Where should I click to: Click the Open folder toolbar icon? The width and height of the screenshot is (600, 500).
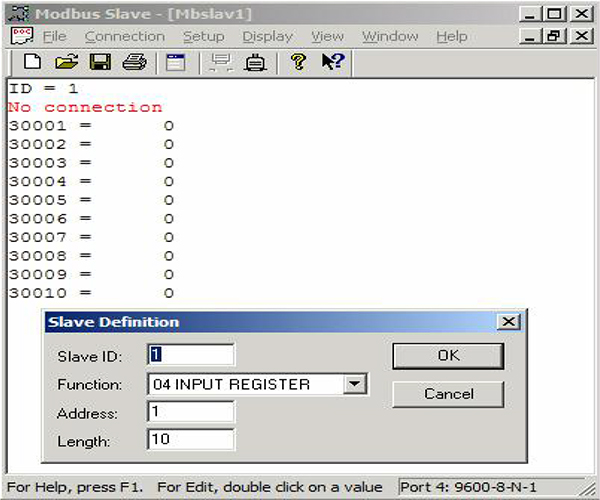pos(66,62)
